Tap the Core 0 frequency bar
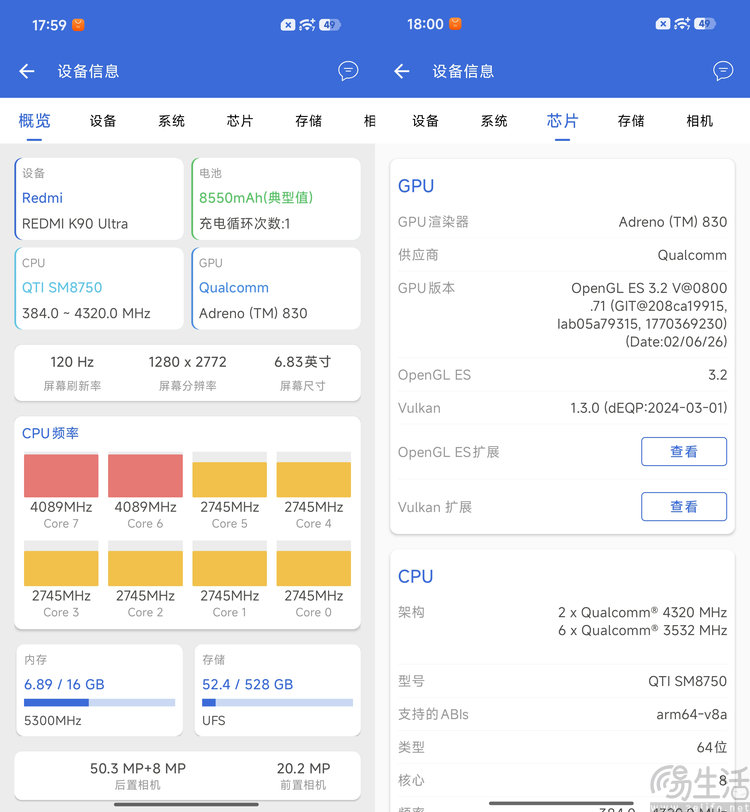Image resolution: width=750 pixels, height=812 pixels. [x=314, y=563]
